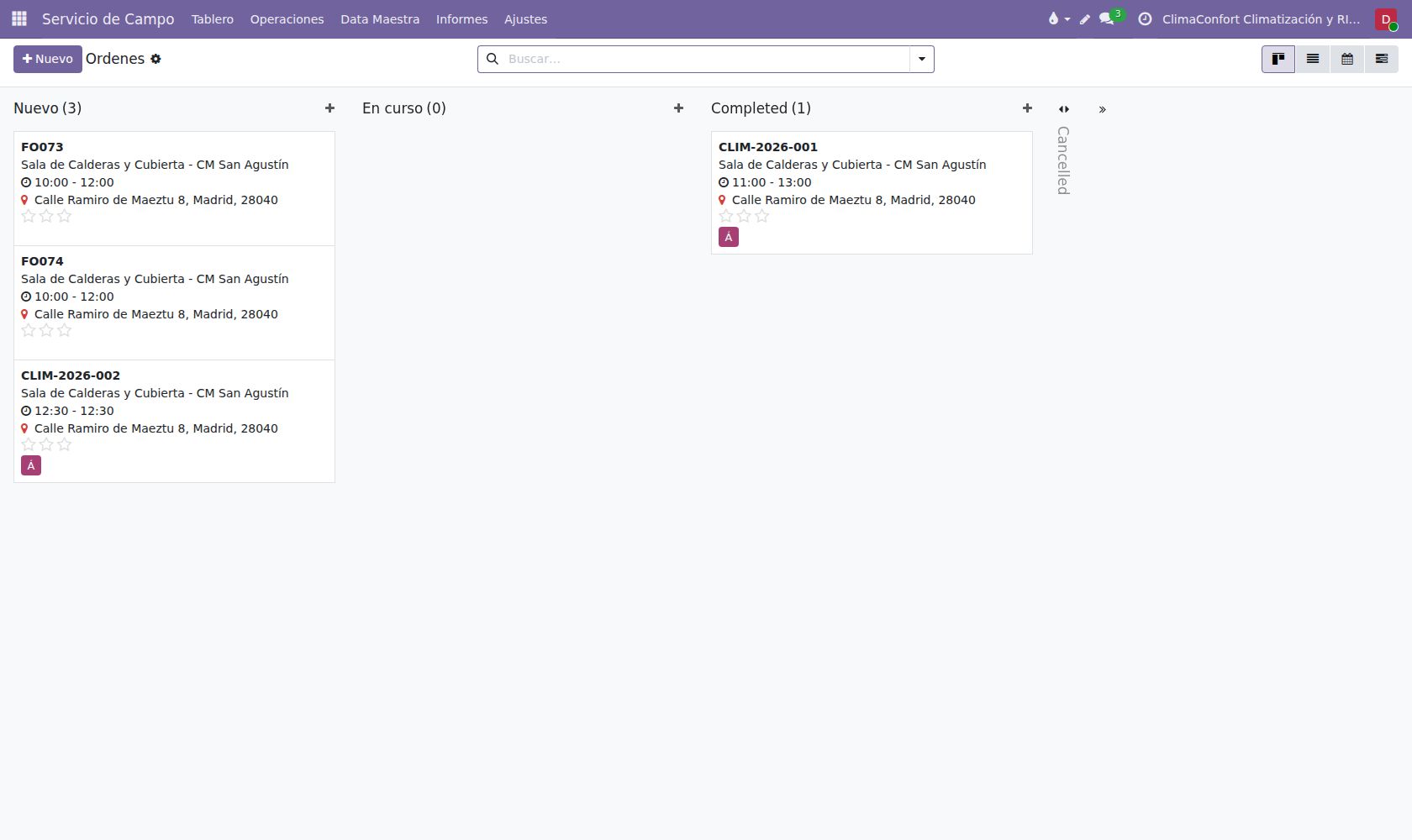Set first priority star on FO073
Image resolution: width=1412 pixels, height=840 pixels.
[x=29, y=217]
